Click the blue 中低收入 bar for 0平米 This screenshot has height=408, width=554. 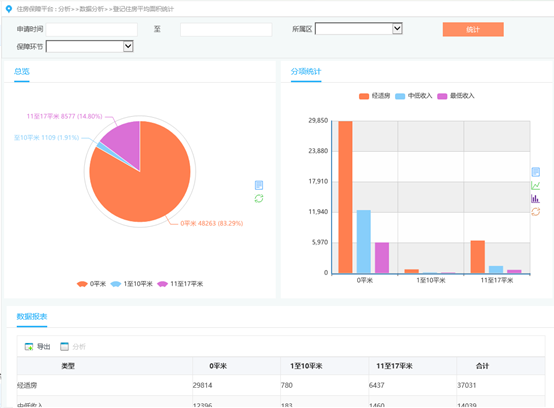coord(364,242)
